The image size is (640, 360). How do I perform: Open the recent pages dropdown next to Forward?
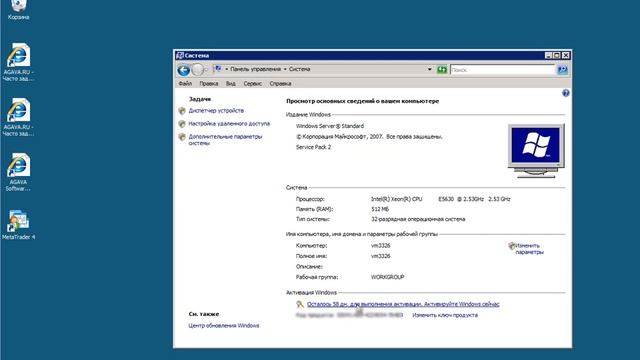pyautogui.click(x=207, y=70)
